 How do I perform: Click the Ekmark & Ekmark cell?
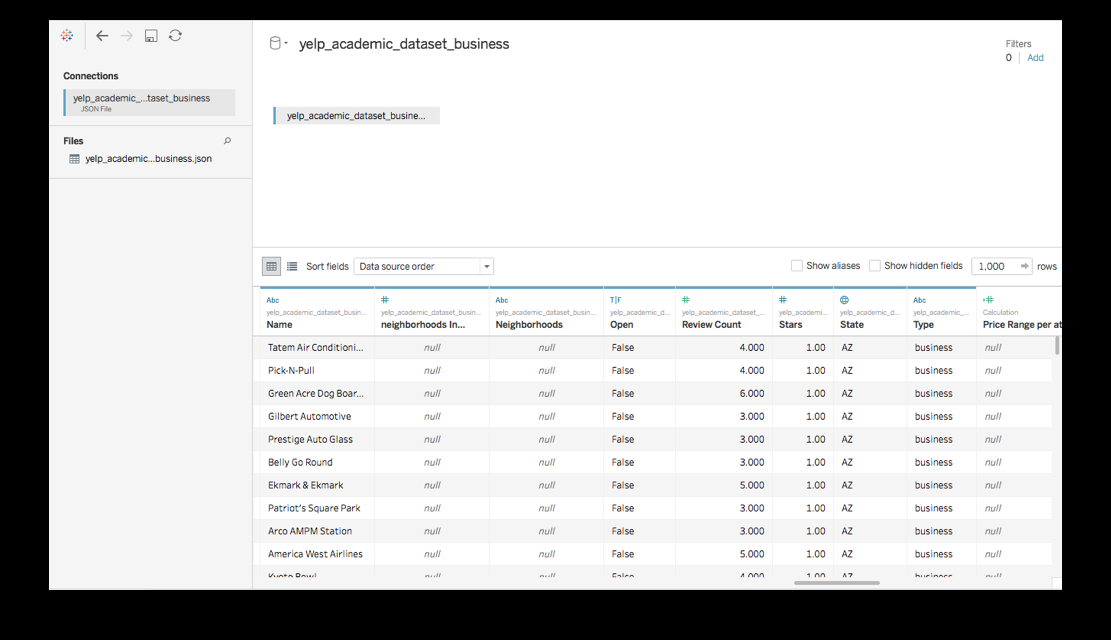click(x=315, y=485)
